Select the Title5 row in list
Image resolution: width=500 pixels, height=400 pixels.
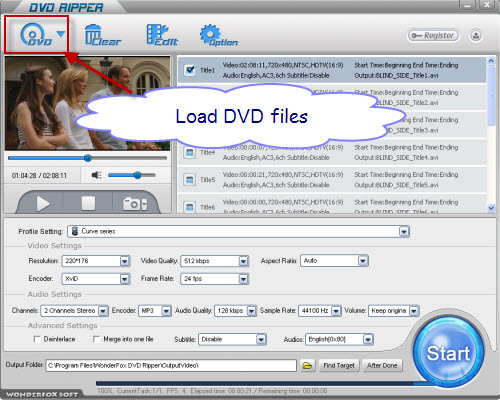click(x=332, y=180)
